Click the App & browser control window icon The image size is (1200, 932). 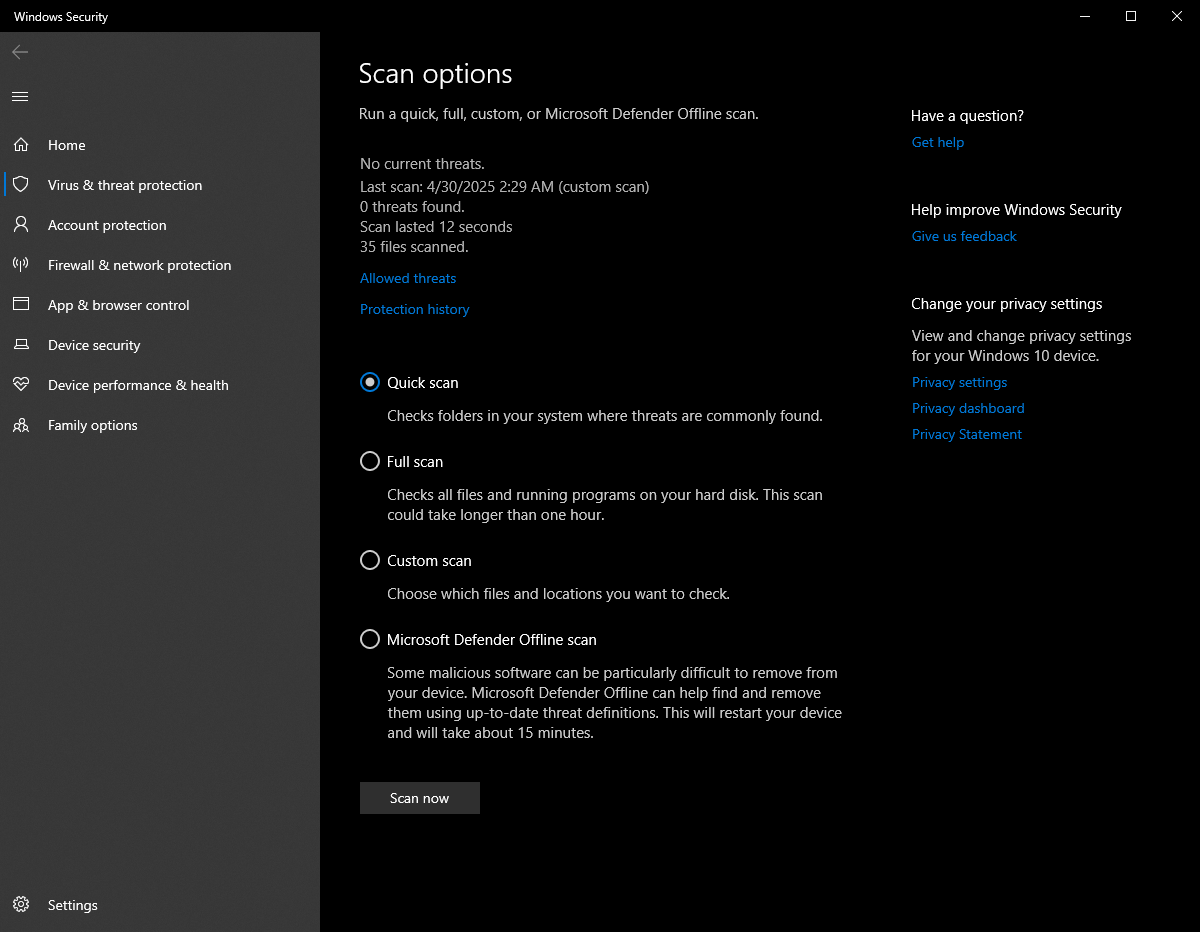(20, 305)
